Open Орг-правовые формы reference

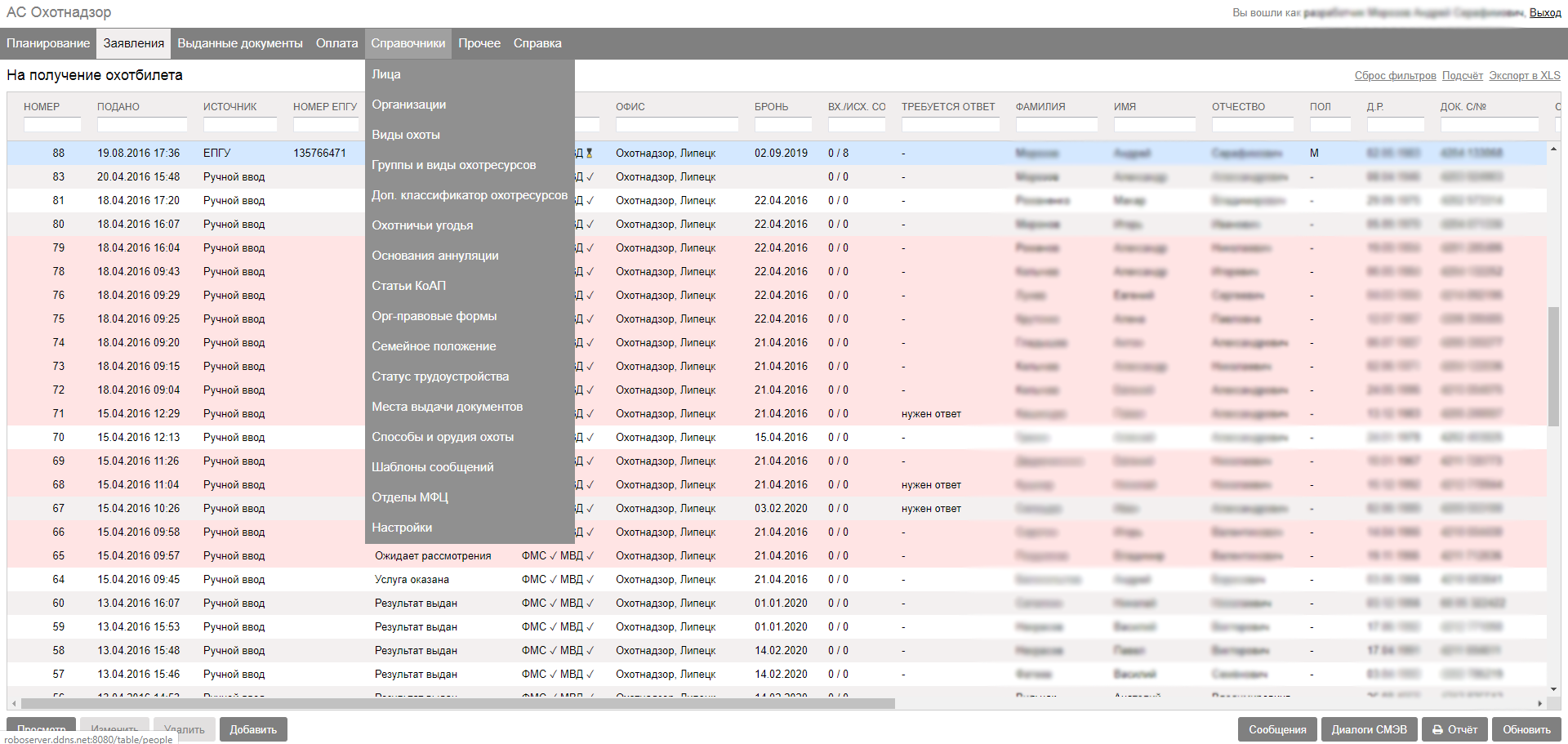(470, 316)
